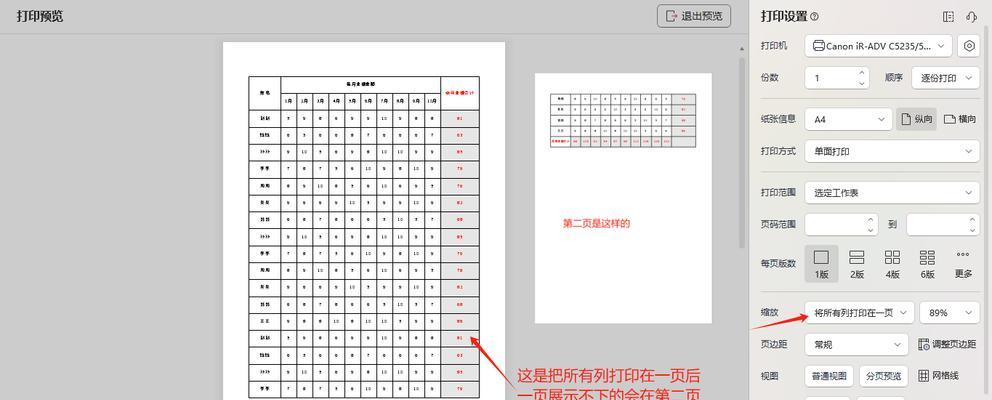This screenshot has width=992, height=400.
Task: Click 调整页边距 adjust margins
Action: pos(948,344)
